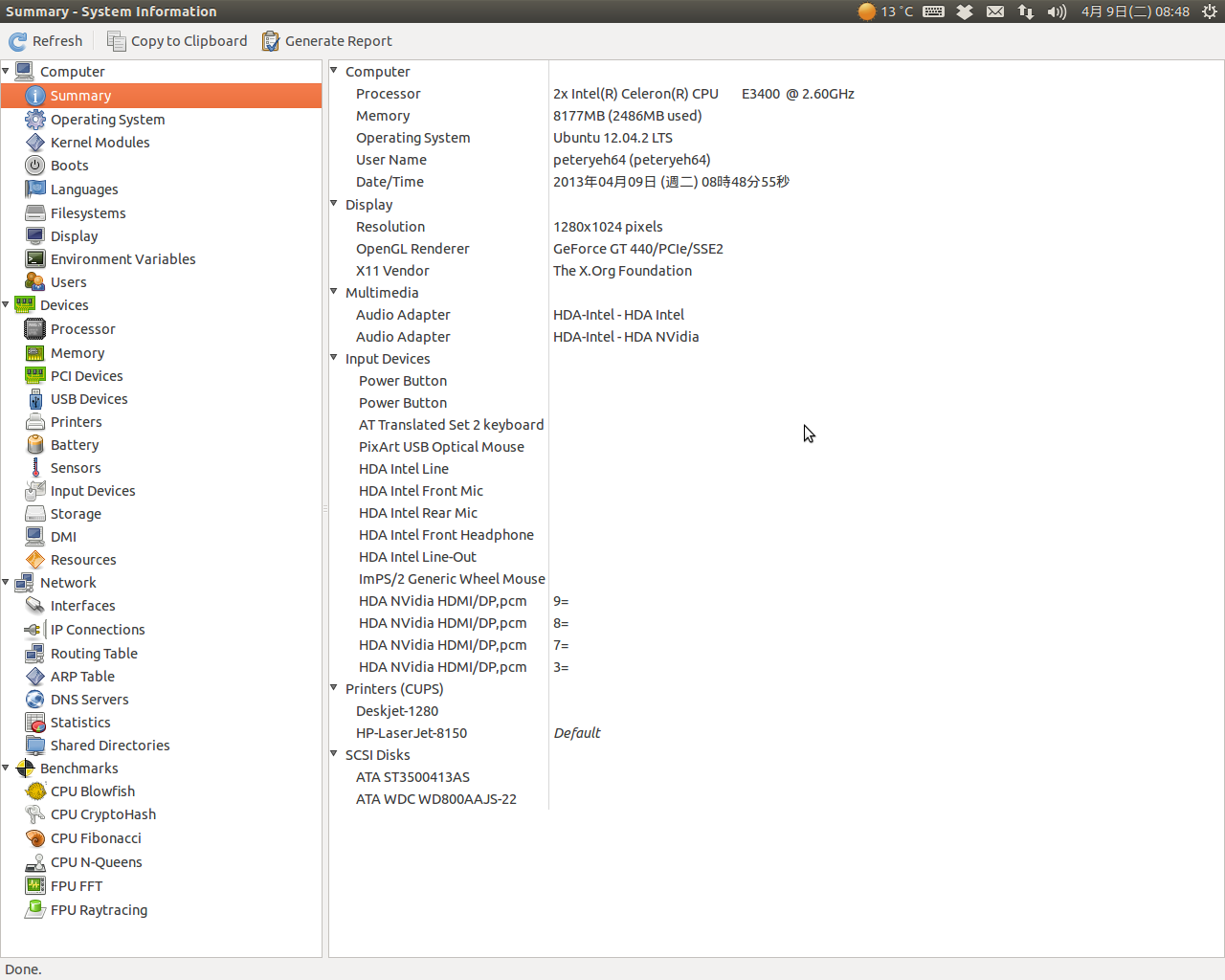Open the CPU Fibonacci shell icon
This screenshot has width=1225, height=980.
pyautogui.click(x=35, y=838)
